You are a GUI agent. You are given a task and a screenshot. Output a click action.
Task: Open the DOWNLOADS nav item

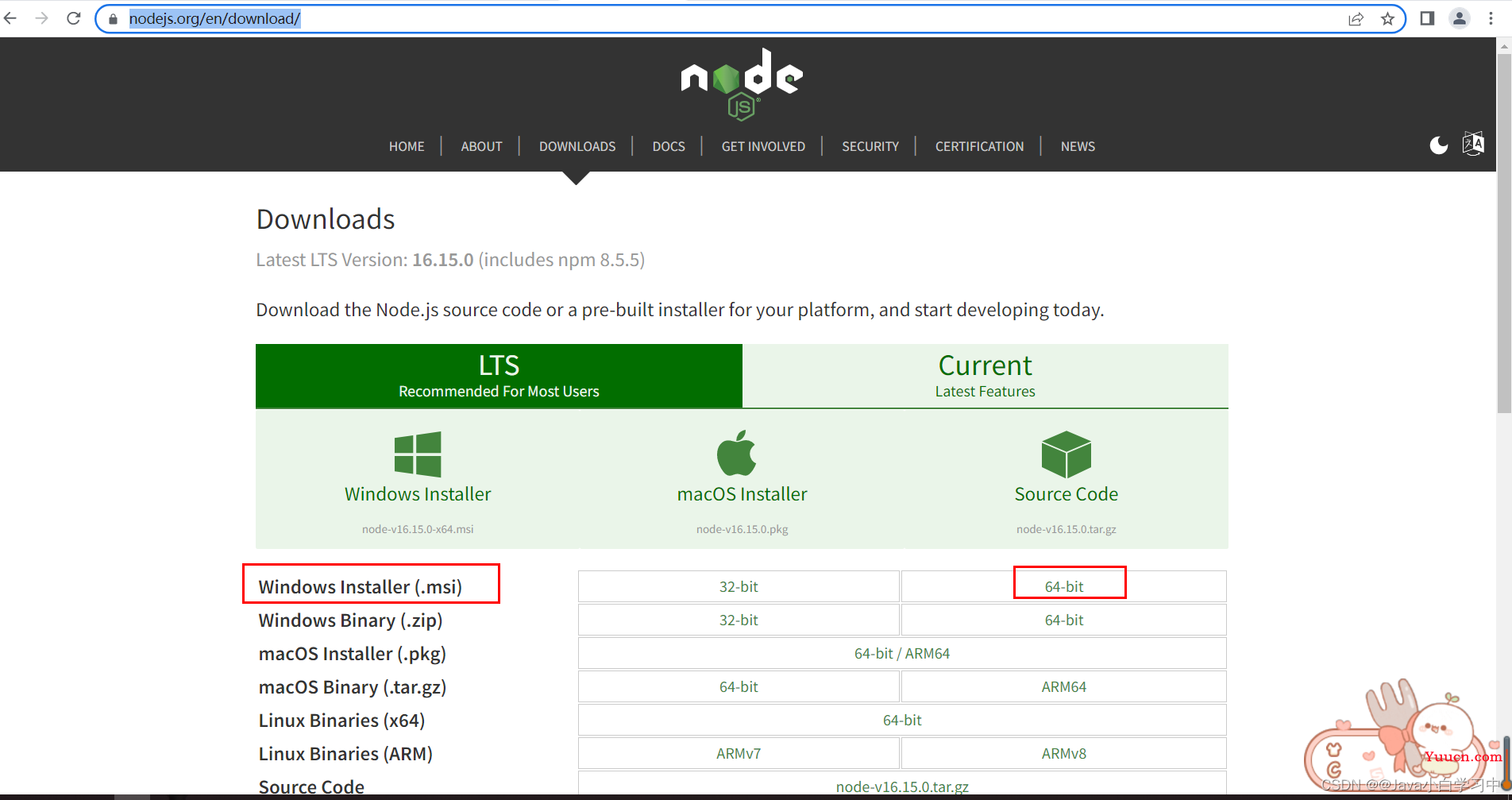click(577, 146)
